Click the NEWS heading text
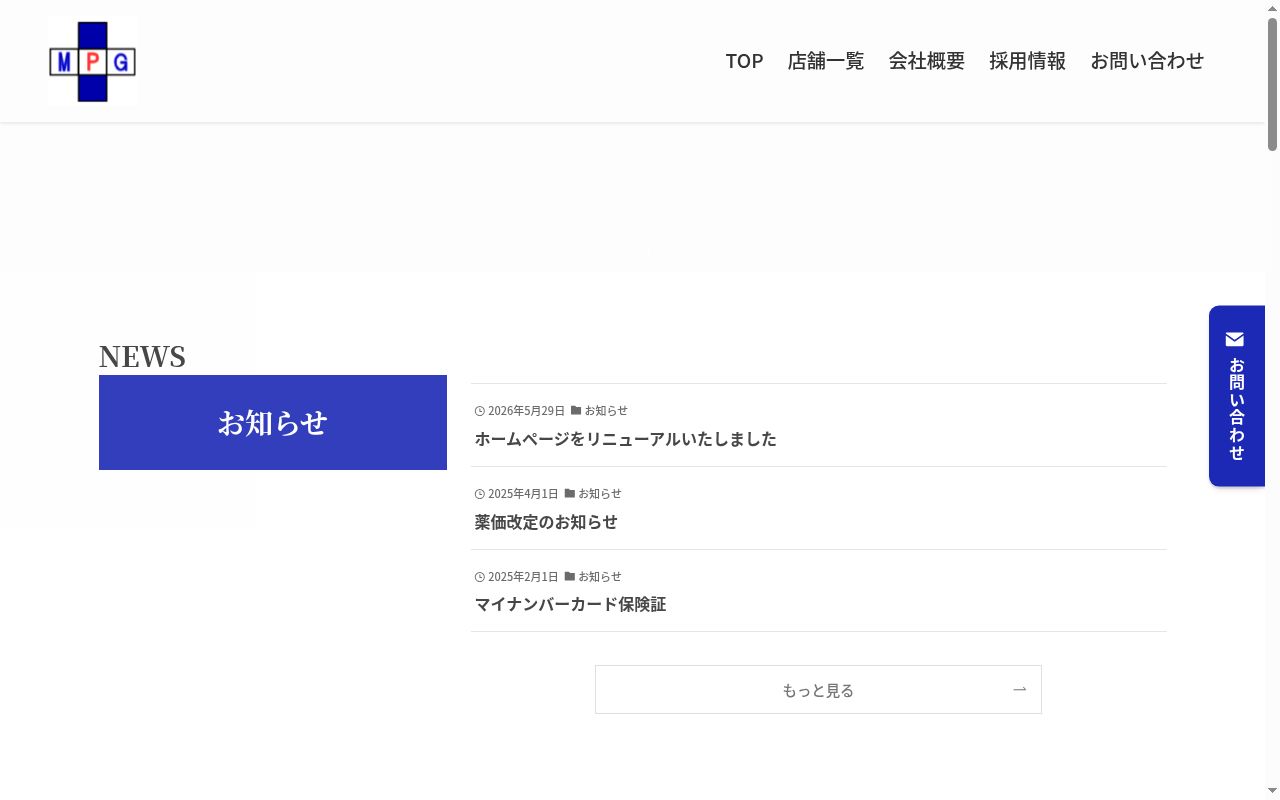Viewport: 1280px width, 800px height. pyautogui.click(x=142, y=356)
